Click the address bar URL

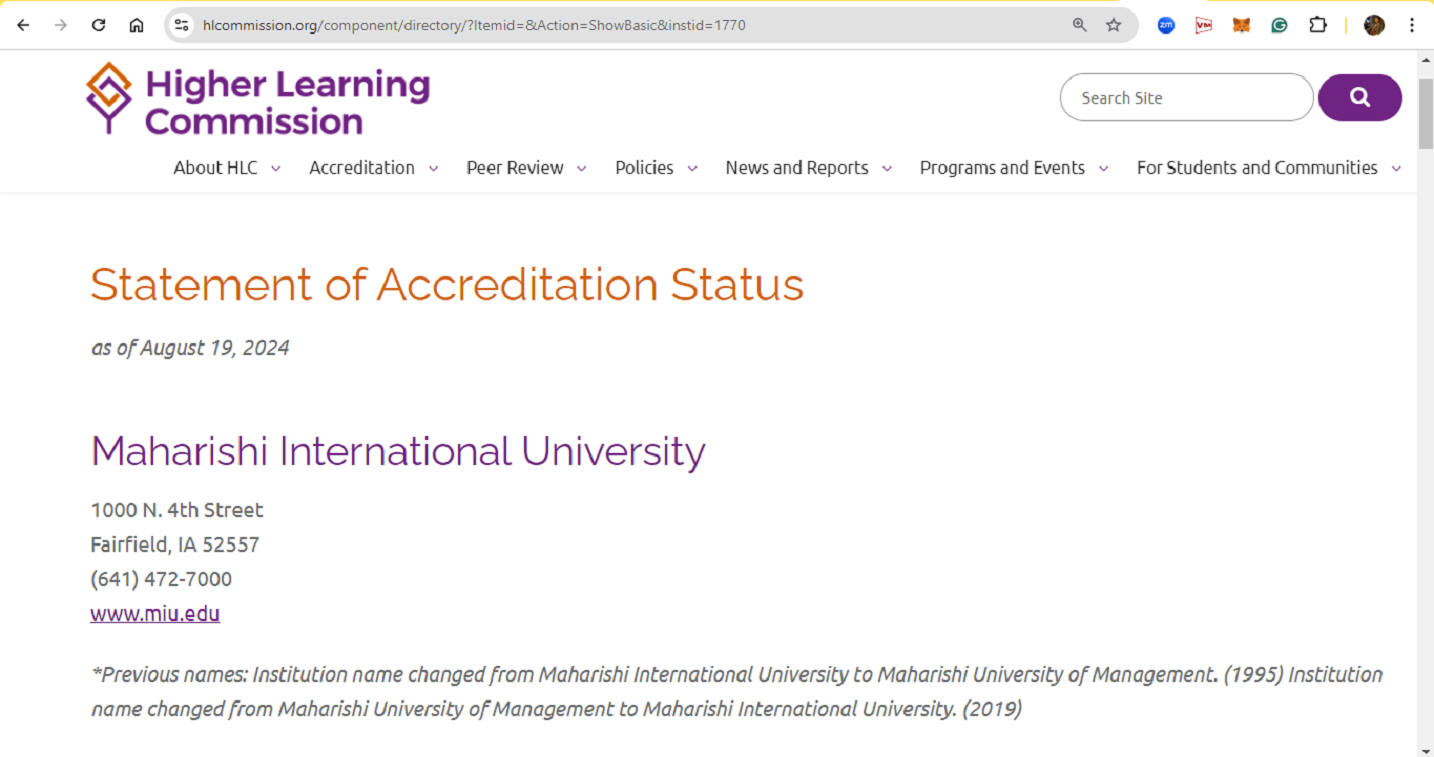(474, 25)
